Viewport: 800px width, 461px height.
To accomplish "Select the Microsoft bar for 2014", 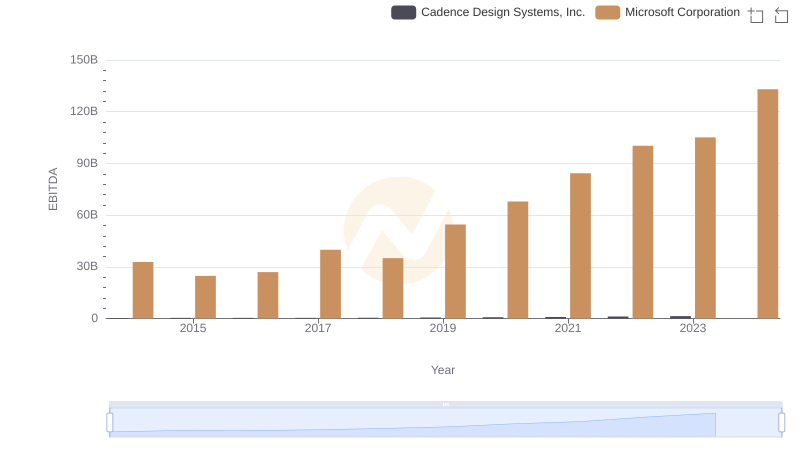I will point(143,290).
